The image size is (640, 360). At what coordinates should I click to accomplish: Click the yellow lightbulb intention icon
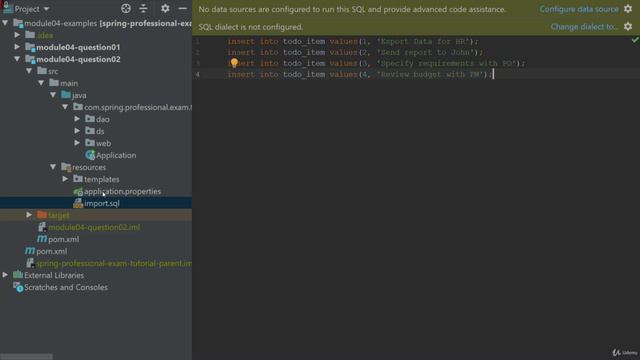pyautogui.click(x=234, y=62)
